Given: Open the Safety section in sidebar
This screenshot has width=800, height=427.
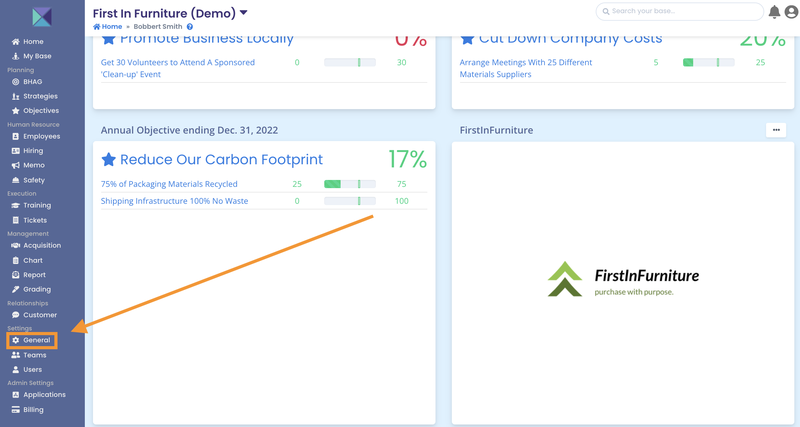Looking at the screenshot, I should coord(34,180).
